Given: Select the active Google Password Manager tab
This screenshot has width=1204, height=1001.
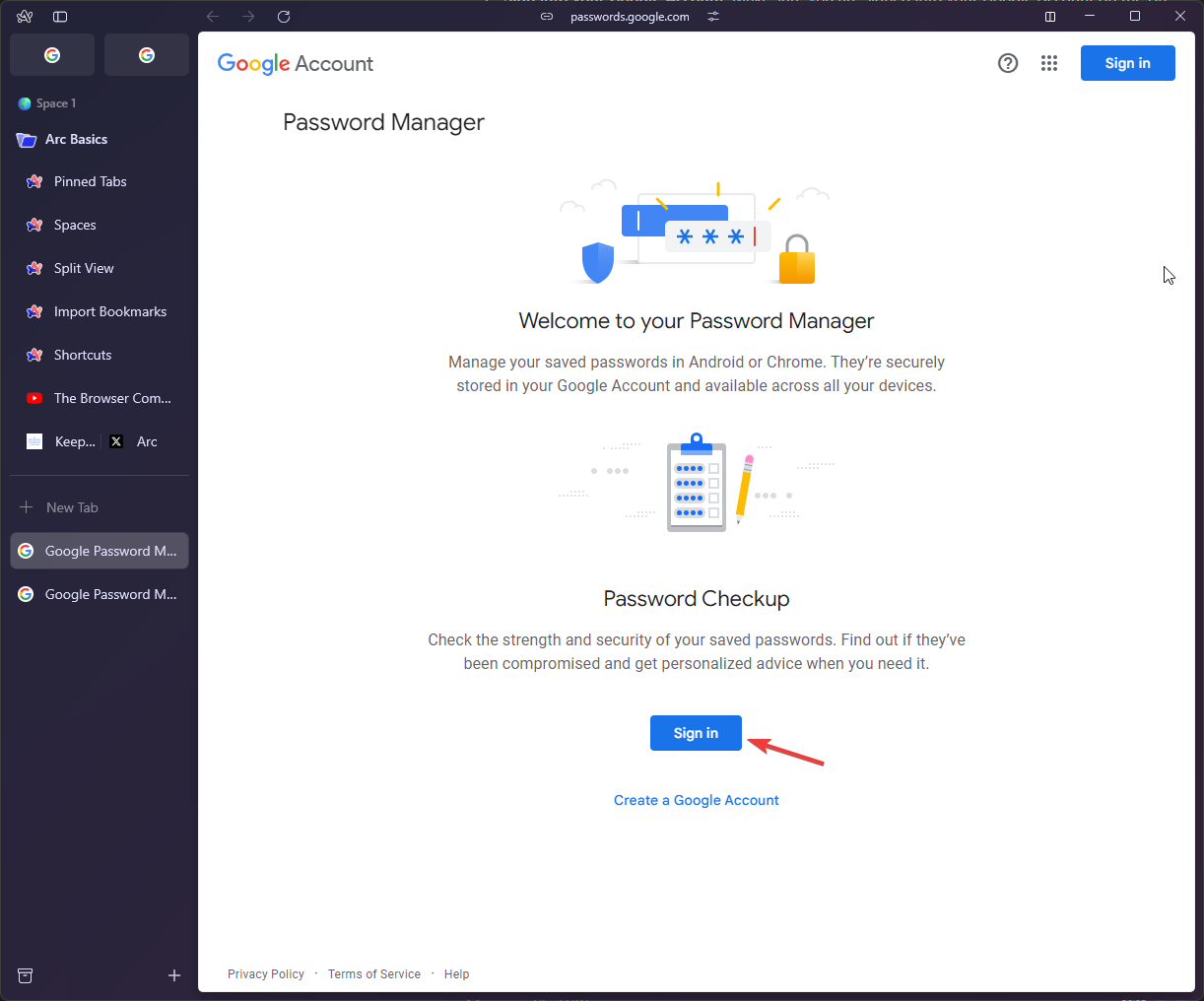Looking at the screenshot, I should coord(100,551).
